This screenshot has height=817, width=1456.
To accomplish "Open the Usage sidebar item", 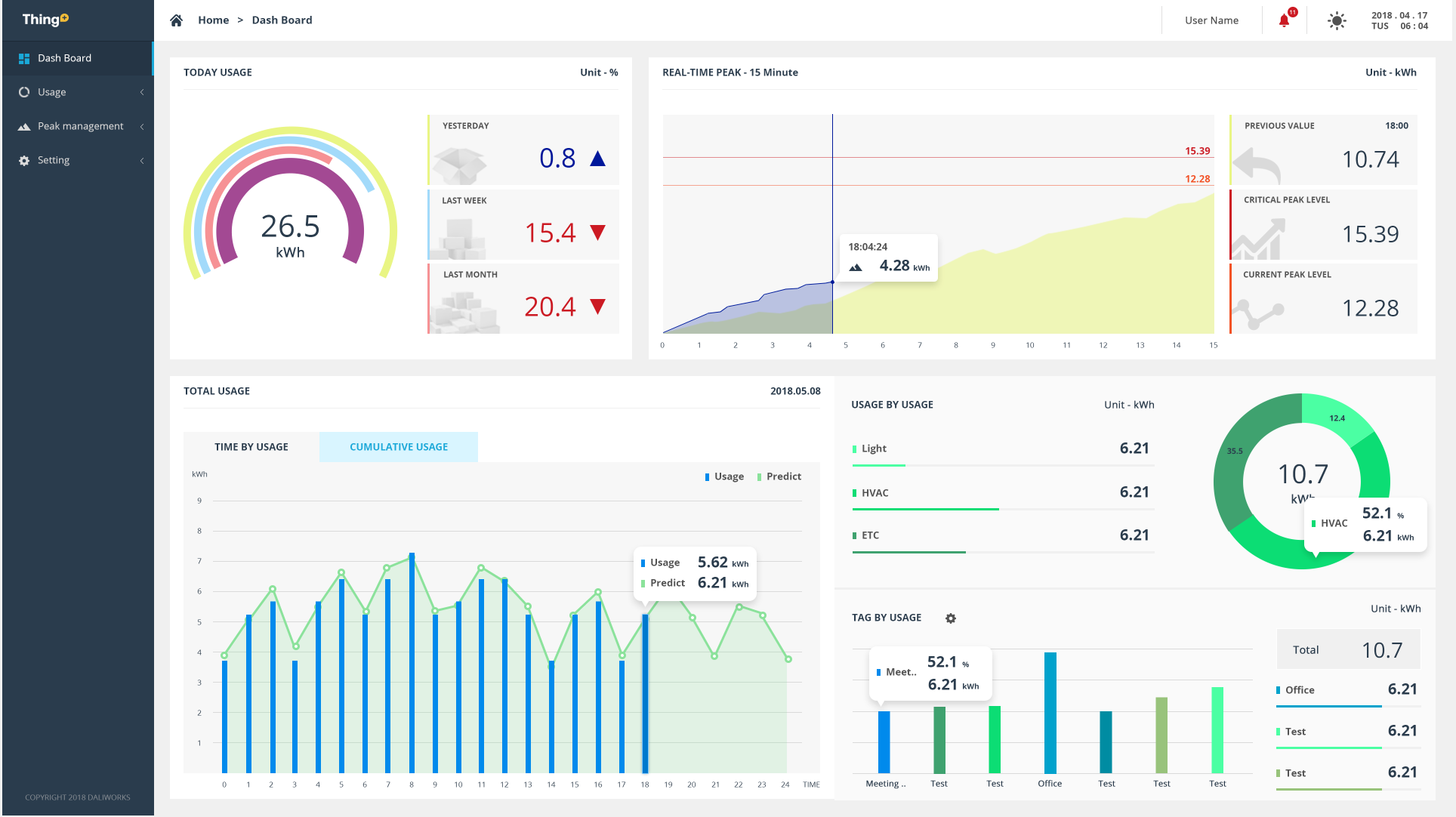I will pyautogui.click(x=78, y=92).
